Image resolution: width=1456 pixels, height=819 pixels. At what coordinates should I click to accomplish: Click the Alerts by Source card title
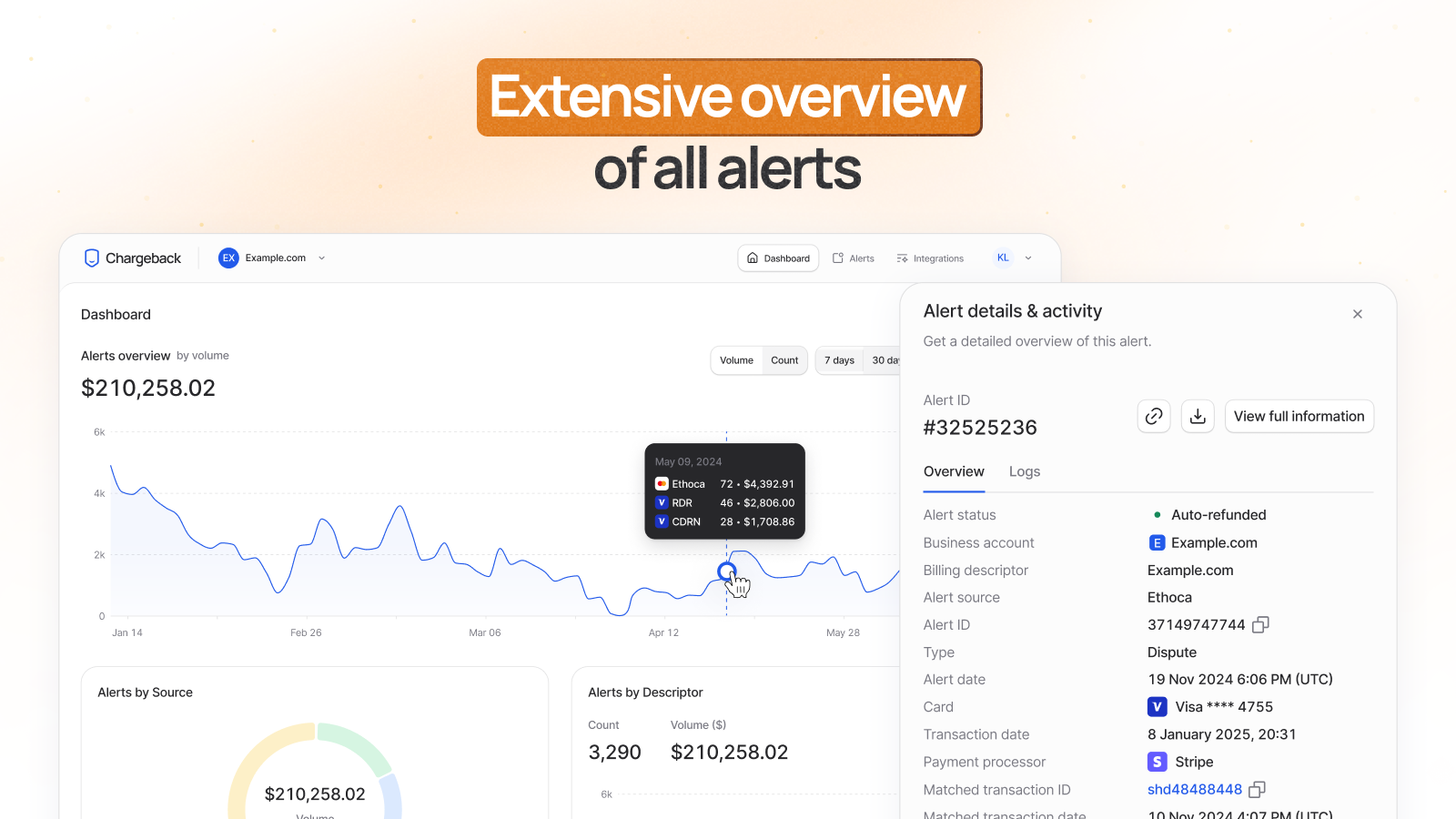coord(145,693)
